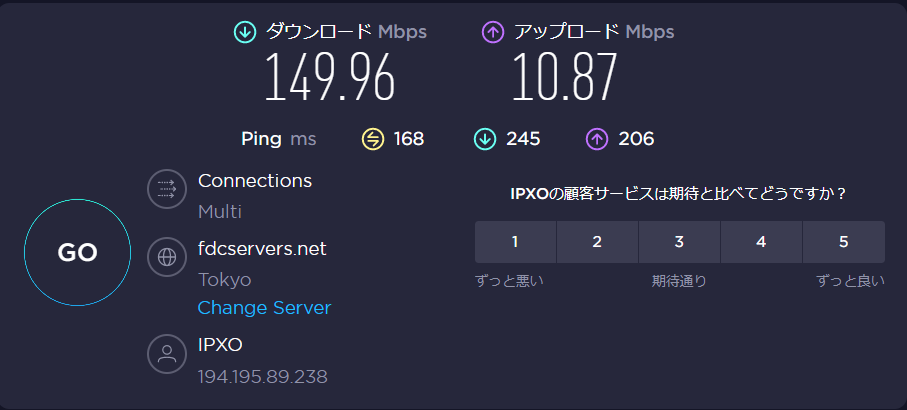Select rating 3 for IPXO survey
907x410 pixels.
coord(679,242)
